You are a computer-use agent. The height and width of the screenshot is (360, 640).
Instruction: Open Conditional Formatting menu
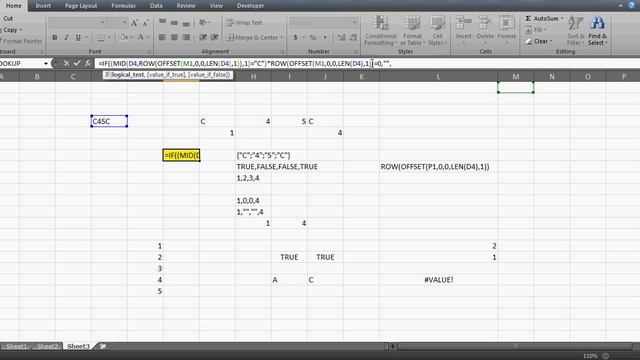click(381, 31)
